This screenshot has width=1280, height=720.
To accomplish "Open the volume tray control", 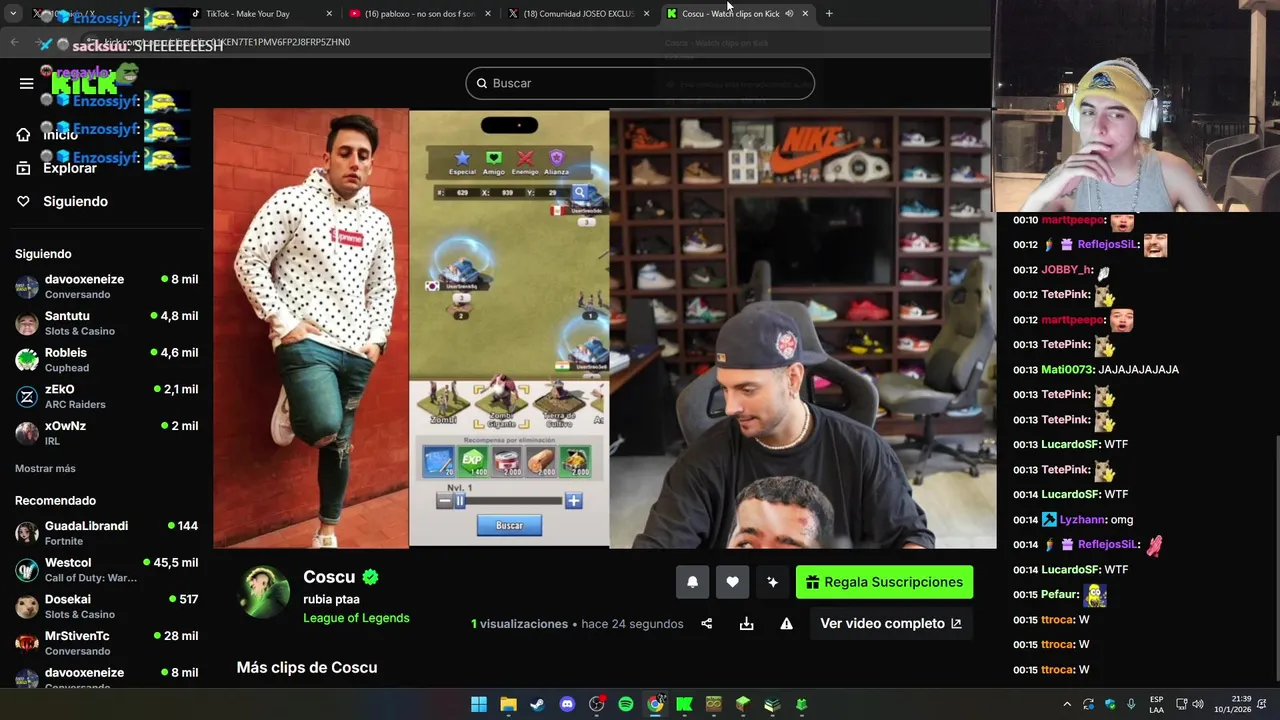I will [1198, 704].
